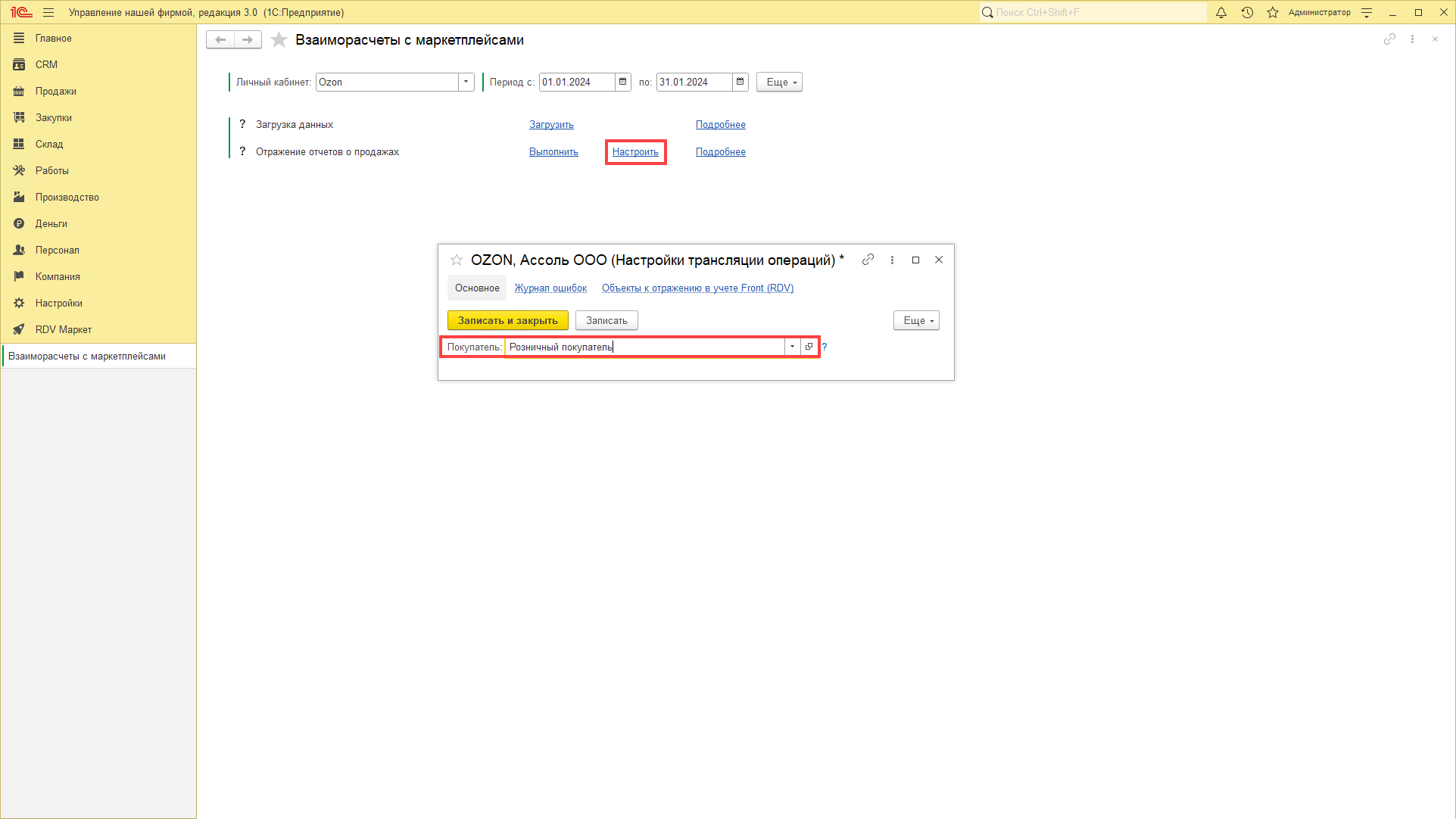
Task: Go forward with the right arrow button
Action: click(248, 39)
